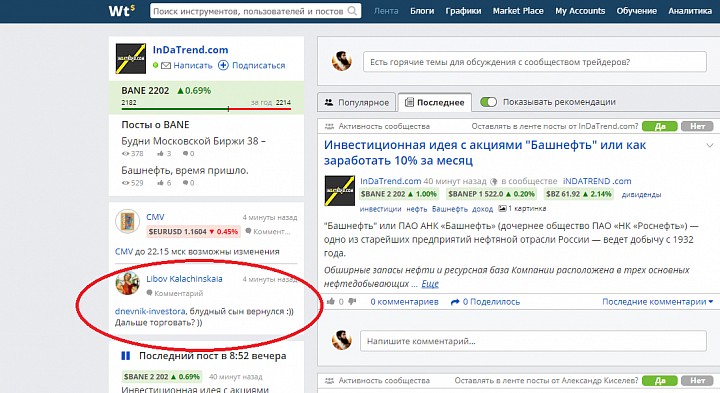The height and width of the screenshot is (393, 720).
Task: Open 0 комментариев link
Action: click(405, 302)
